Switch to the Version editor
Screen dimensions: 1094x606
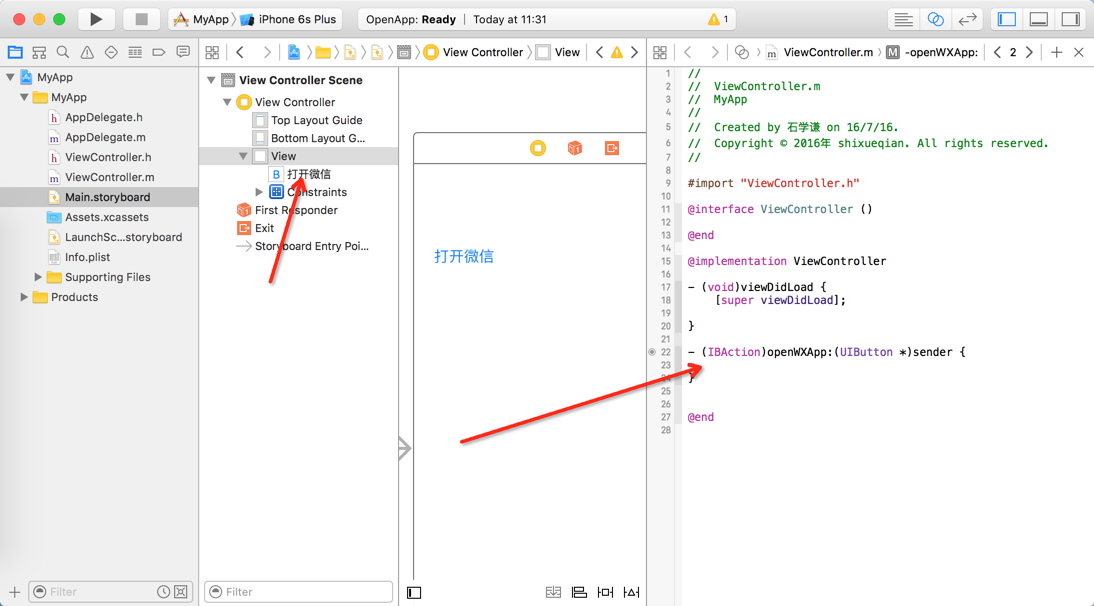coord(968,20)
